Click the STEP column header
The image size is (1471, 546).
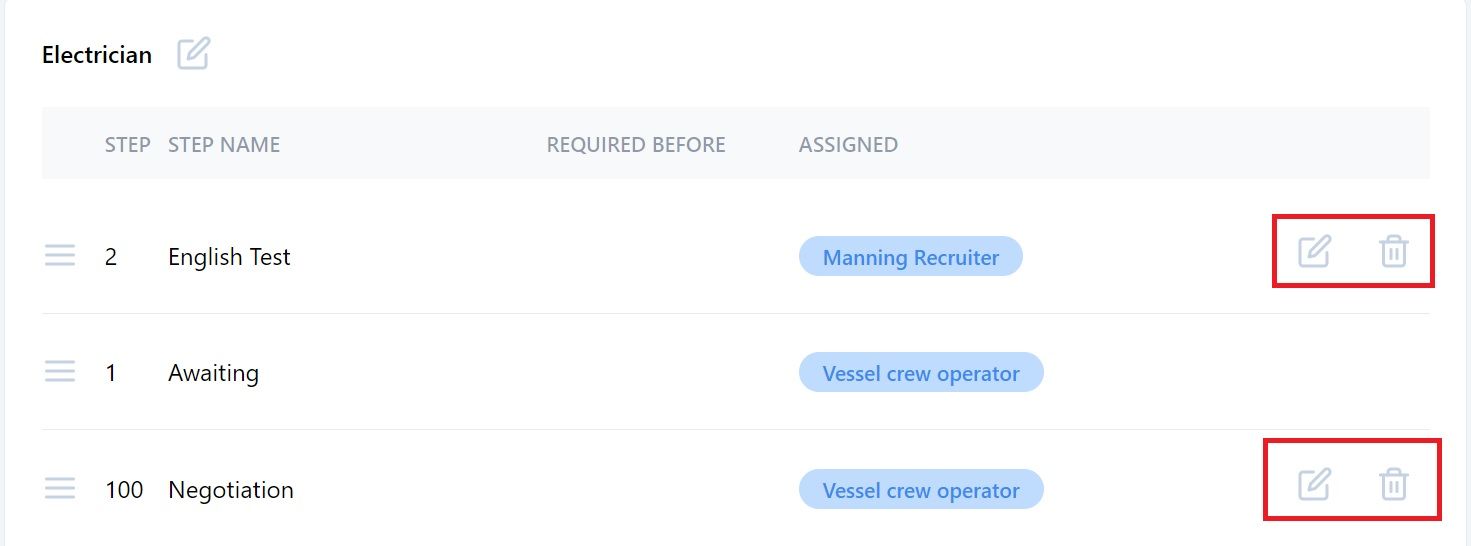(x=128, y=145)
